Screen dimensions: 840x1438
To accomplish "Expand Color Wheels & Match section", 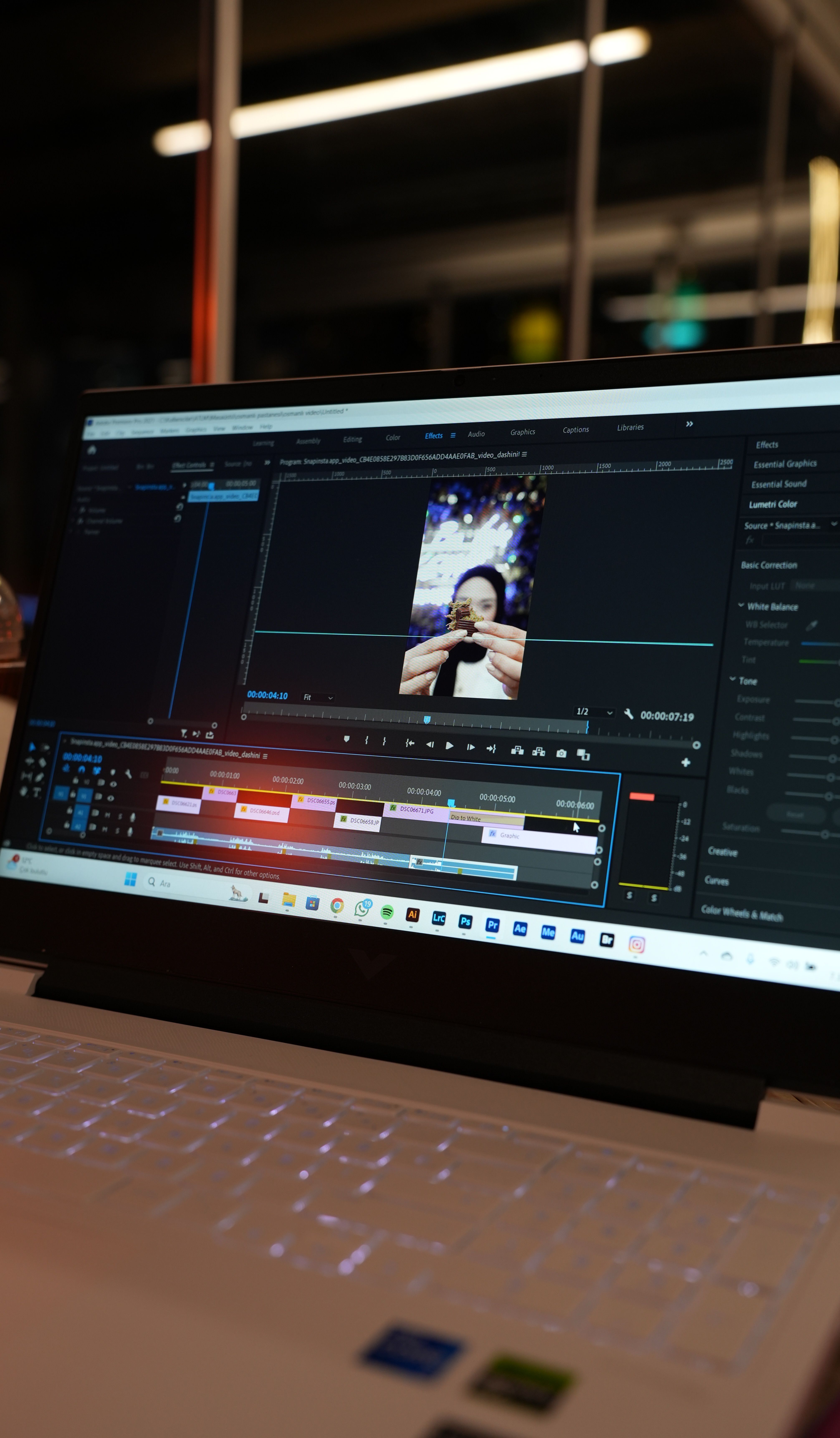I will pyautogui.click(x=742, y=913).
